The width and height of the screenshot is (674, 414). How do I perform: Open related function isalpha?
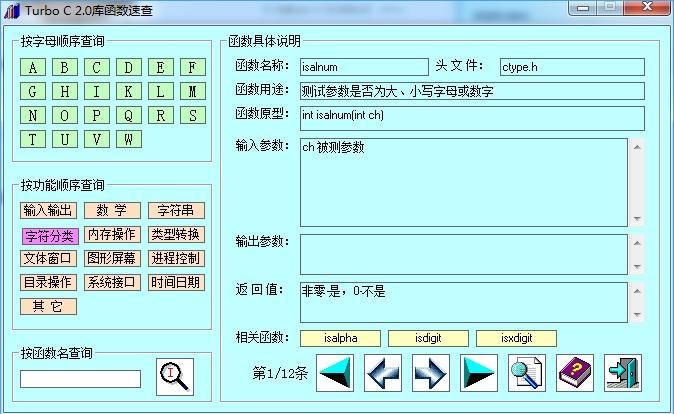pos(340,338)
